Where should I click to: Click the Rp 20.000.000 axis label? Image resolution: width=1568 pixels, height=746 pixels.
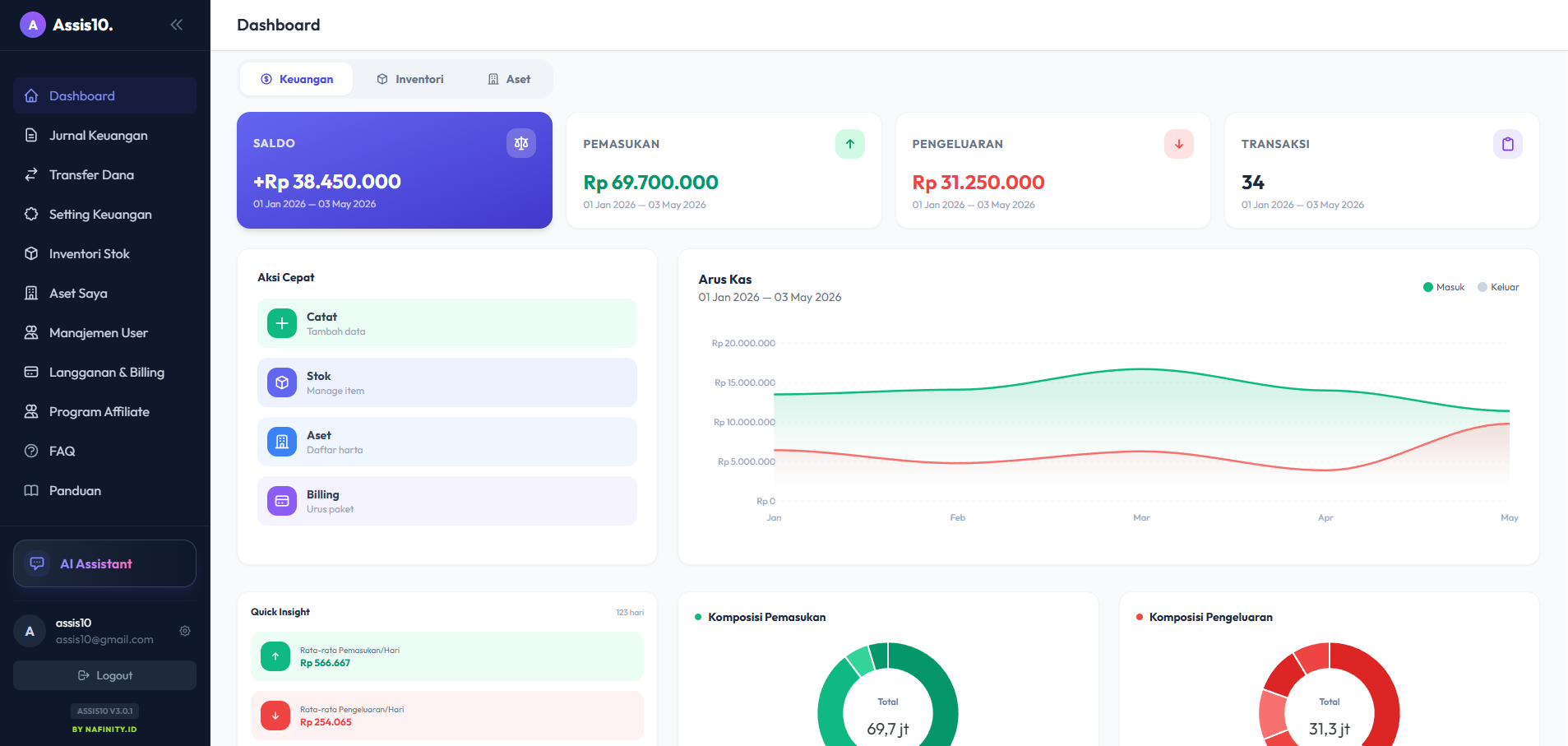[743, 343]
